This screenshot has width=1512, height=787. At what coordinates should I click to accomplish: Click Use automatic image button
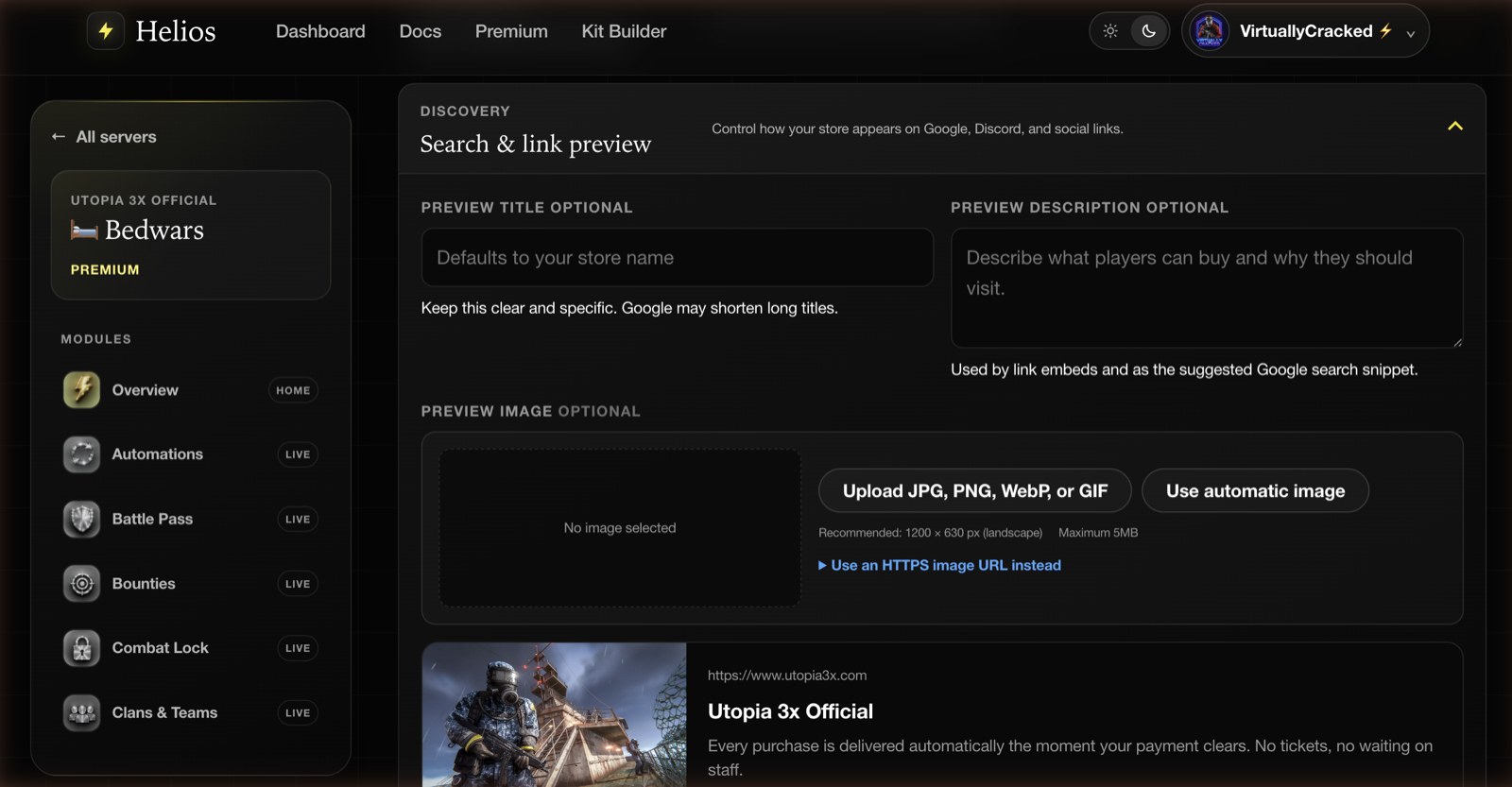1255,490
